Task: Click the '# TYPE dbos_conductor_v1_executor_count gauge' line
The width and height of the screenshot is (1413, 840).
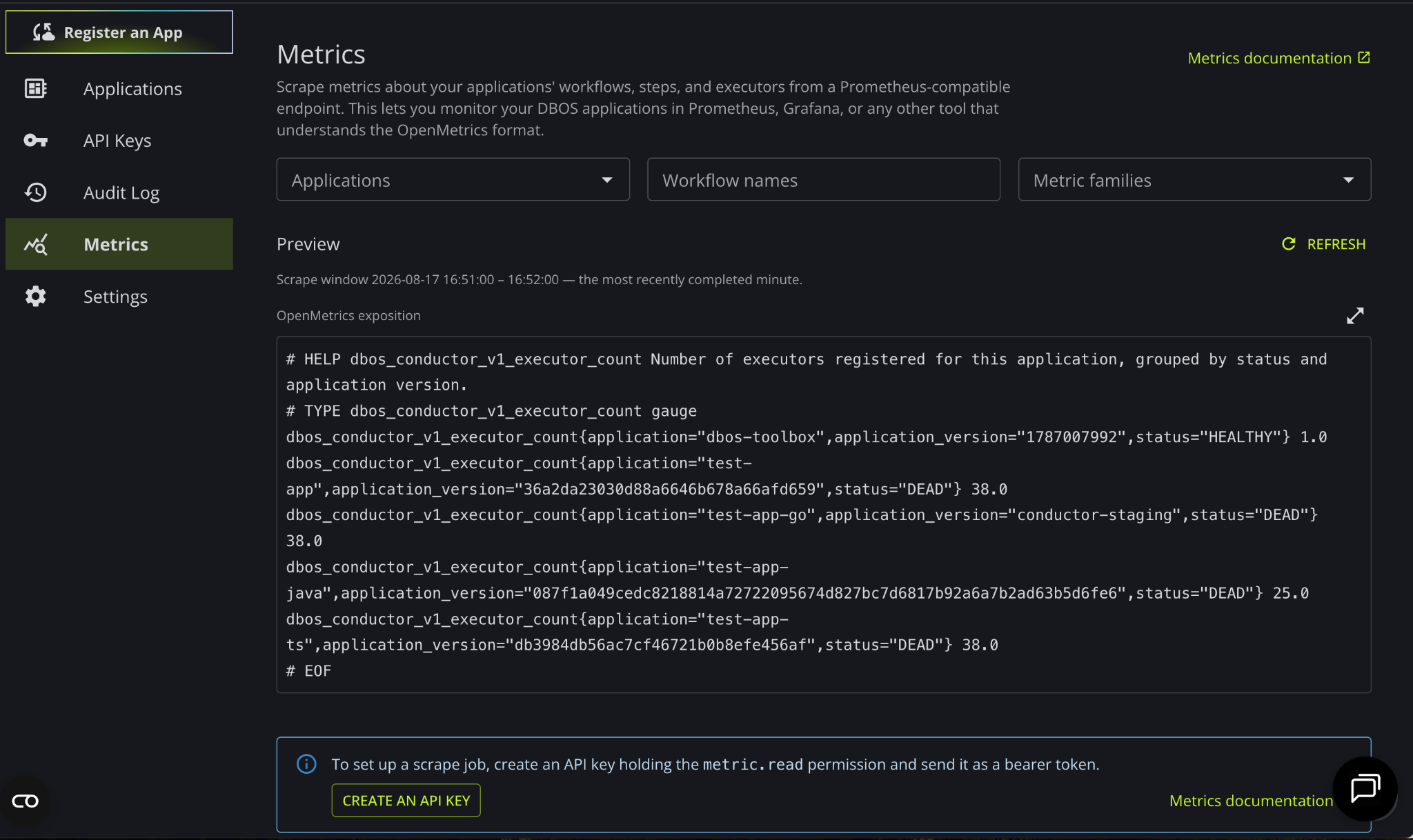Action: 491,411
